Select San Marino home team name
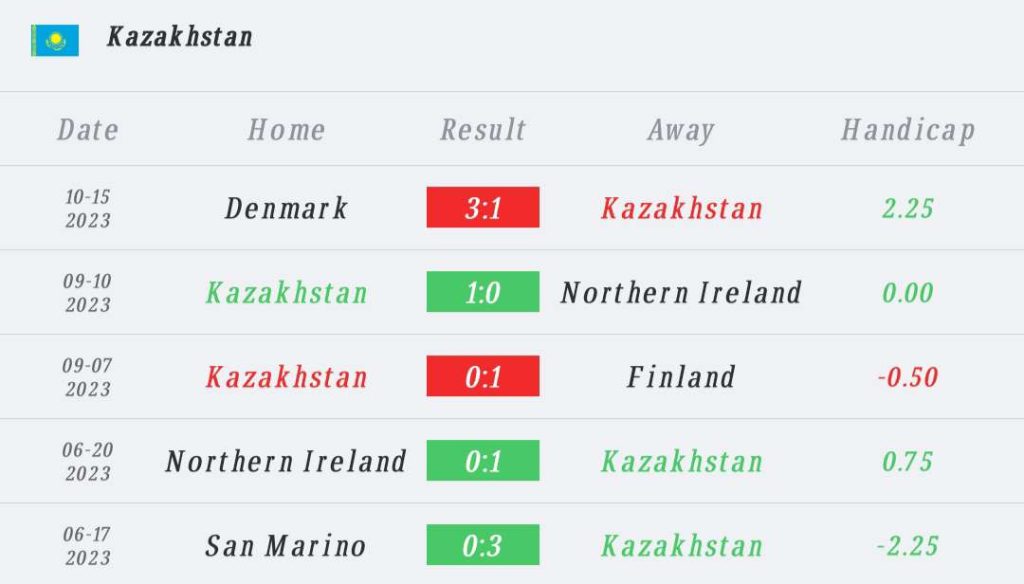Image resolution: width=1024 pixels, height=584 pixels. click(286, 545)
